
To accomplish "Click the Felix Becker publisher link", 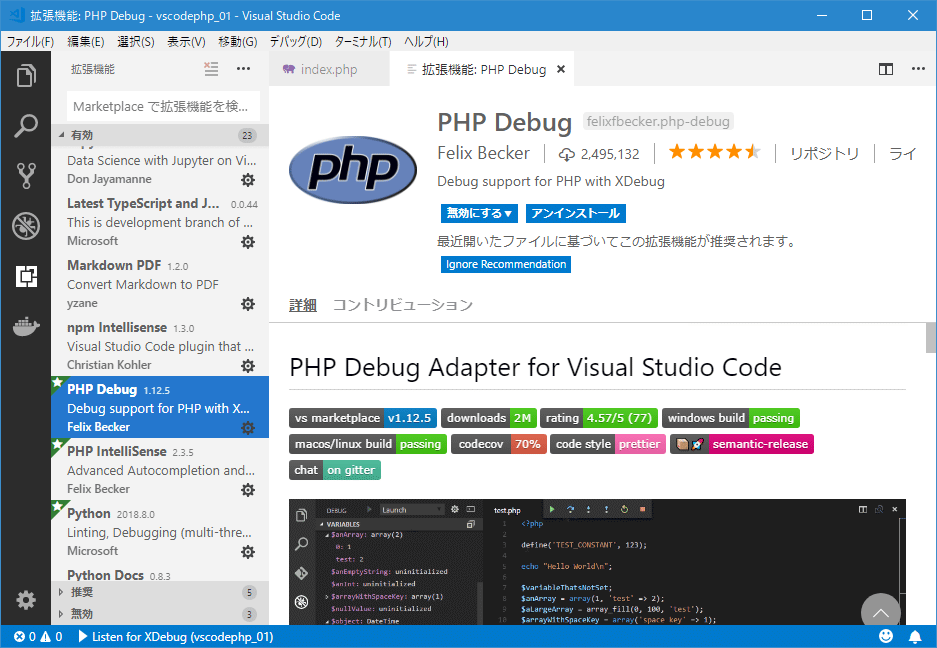I will 483,153.
